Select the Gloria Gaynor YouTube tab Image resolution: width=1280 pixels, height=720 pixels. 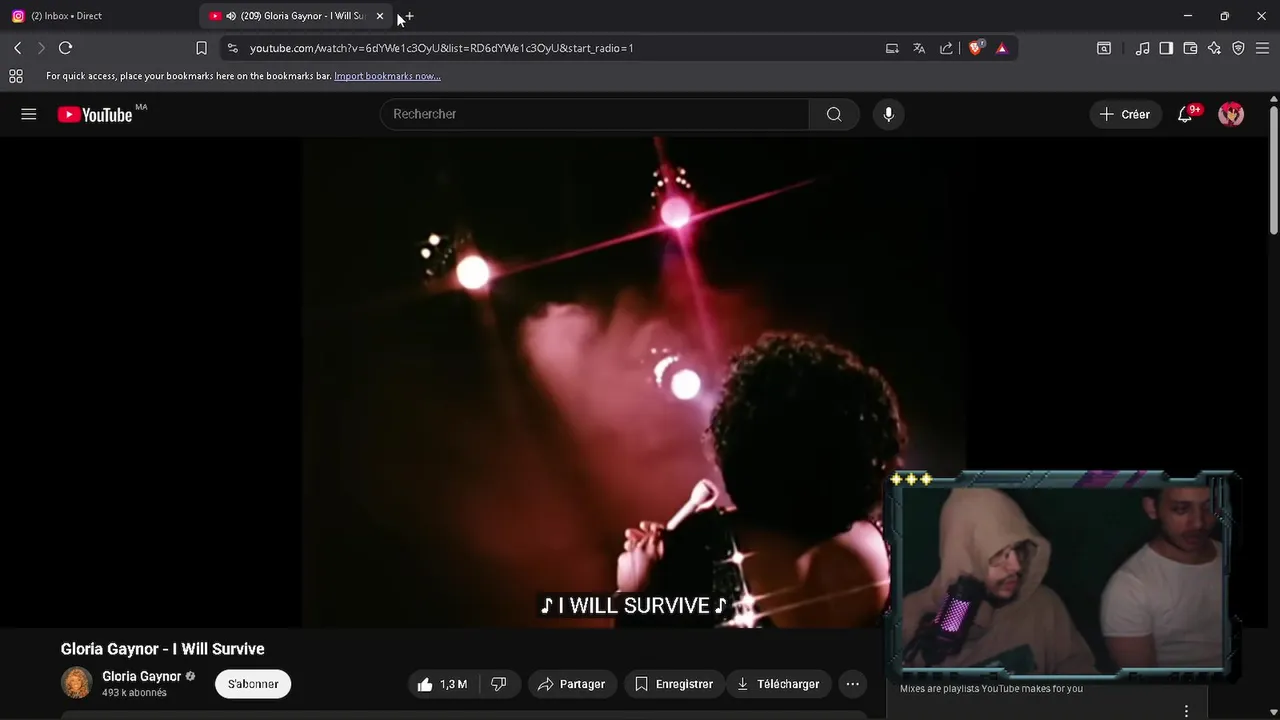pyautogui.click(x=295, y=16)
